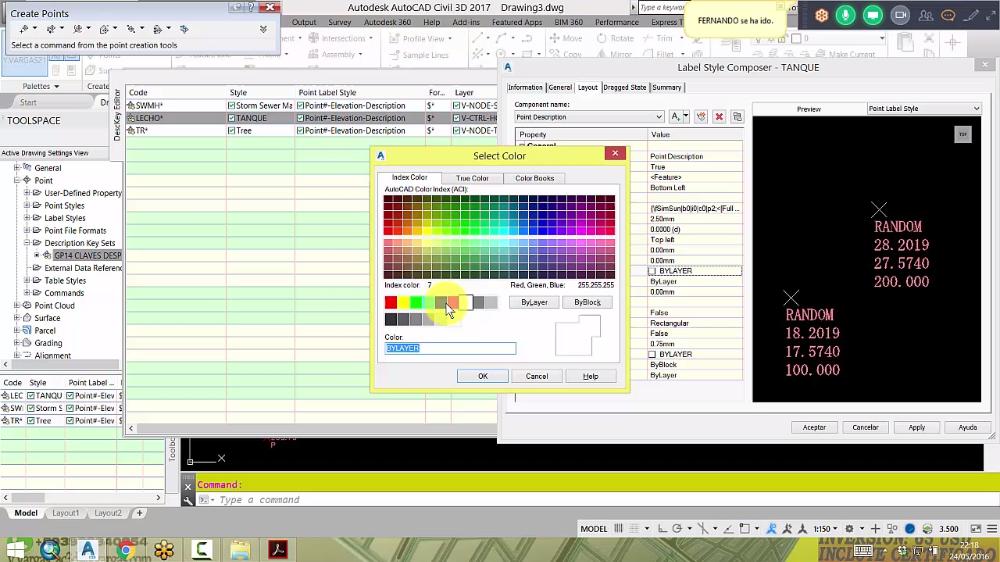Confirm color with the OK button

pos(483,376)
